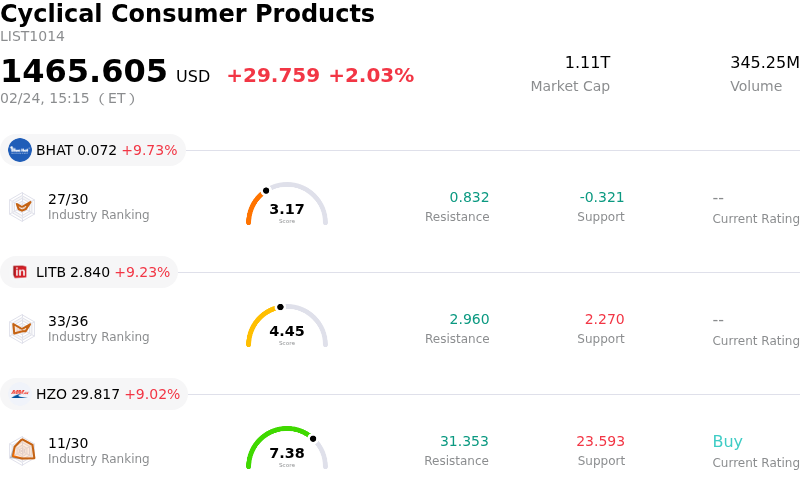Click BHAT resistance value 0.832
This screenshot has height=488, width=800.
coord(469,198)
